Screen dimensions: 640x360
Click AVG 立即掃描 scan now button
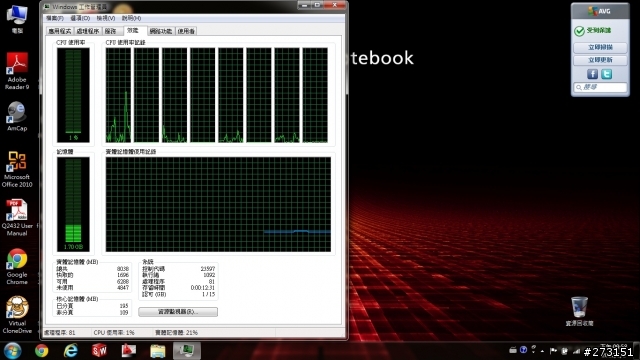pos(600,47)
